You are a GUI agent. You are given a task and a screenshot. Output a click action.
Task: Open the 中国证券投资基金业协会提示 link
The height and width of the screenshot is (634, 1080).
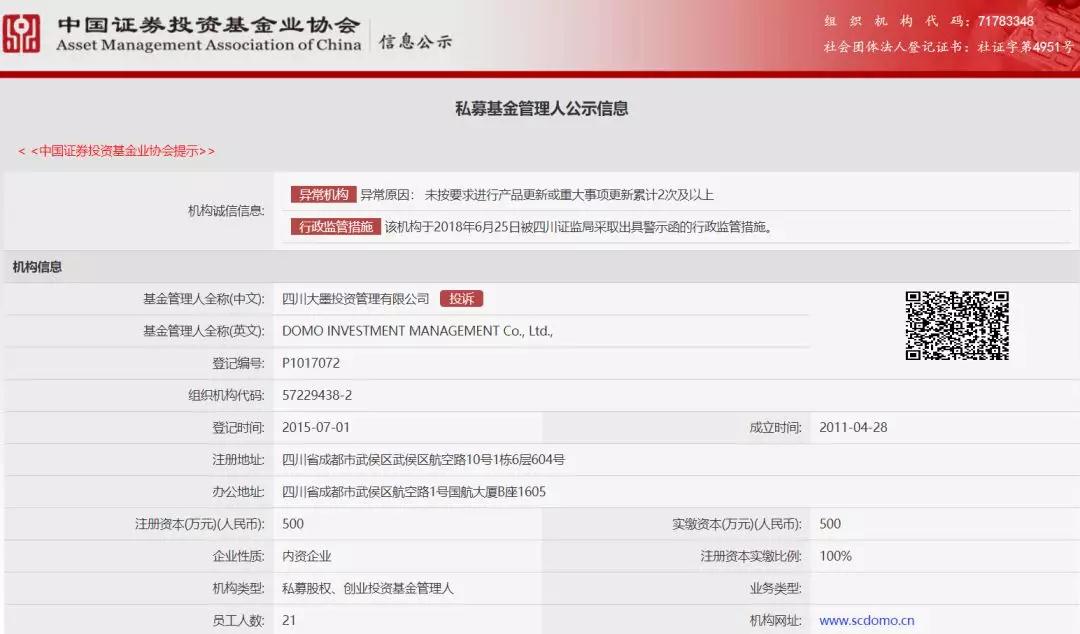116,151
